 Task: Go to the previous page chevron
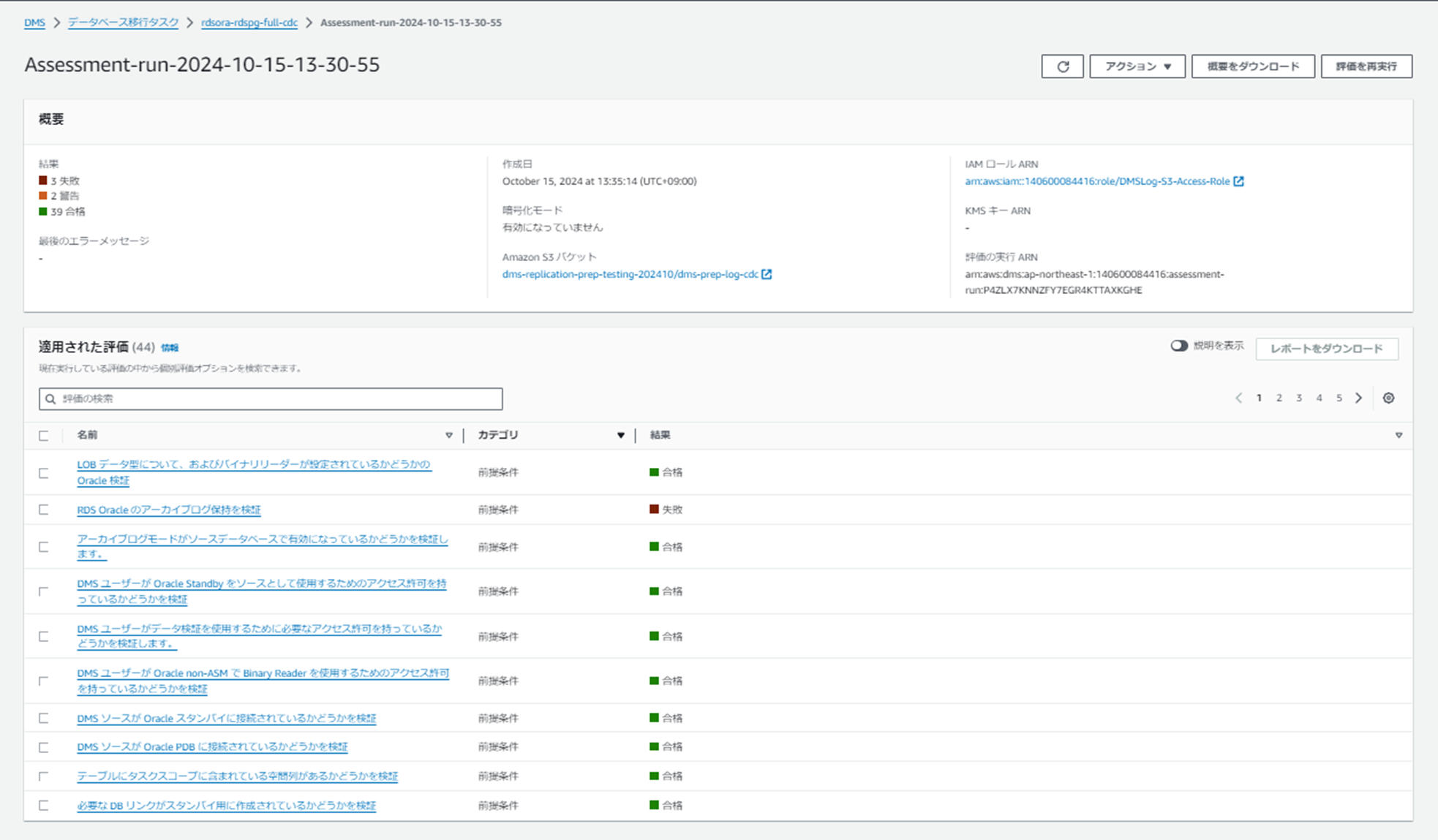click(x=1238, y=398)
